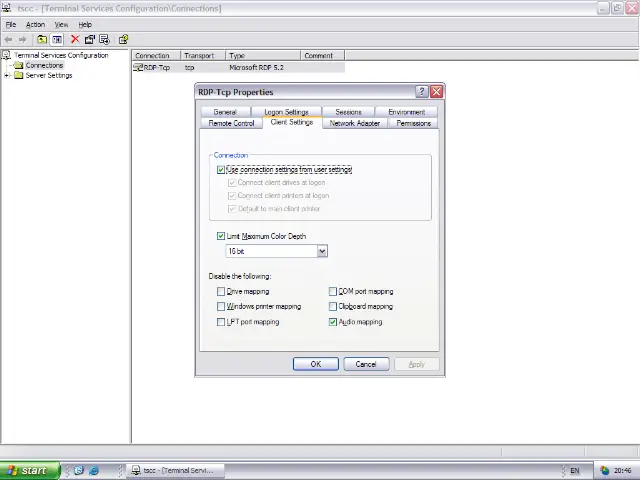Screen dimensions: 640x480
Task: Enable Windows printer mapping checkbox
Action: click(221, 306)
